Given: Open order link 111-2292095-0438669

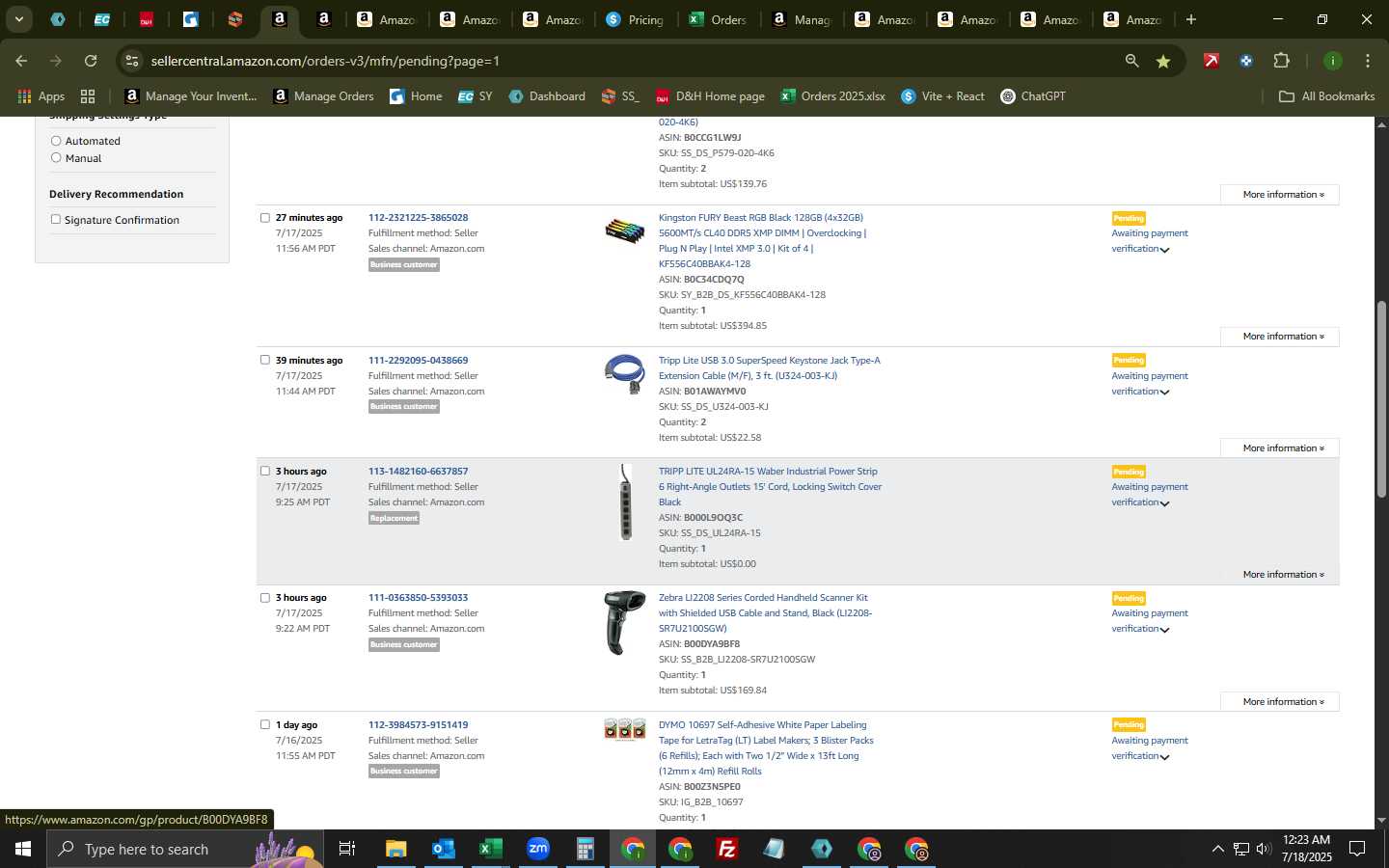Looking at the screenshot, I should click(x=418, y=361).
